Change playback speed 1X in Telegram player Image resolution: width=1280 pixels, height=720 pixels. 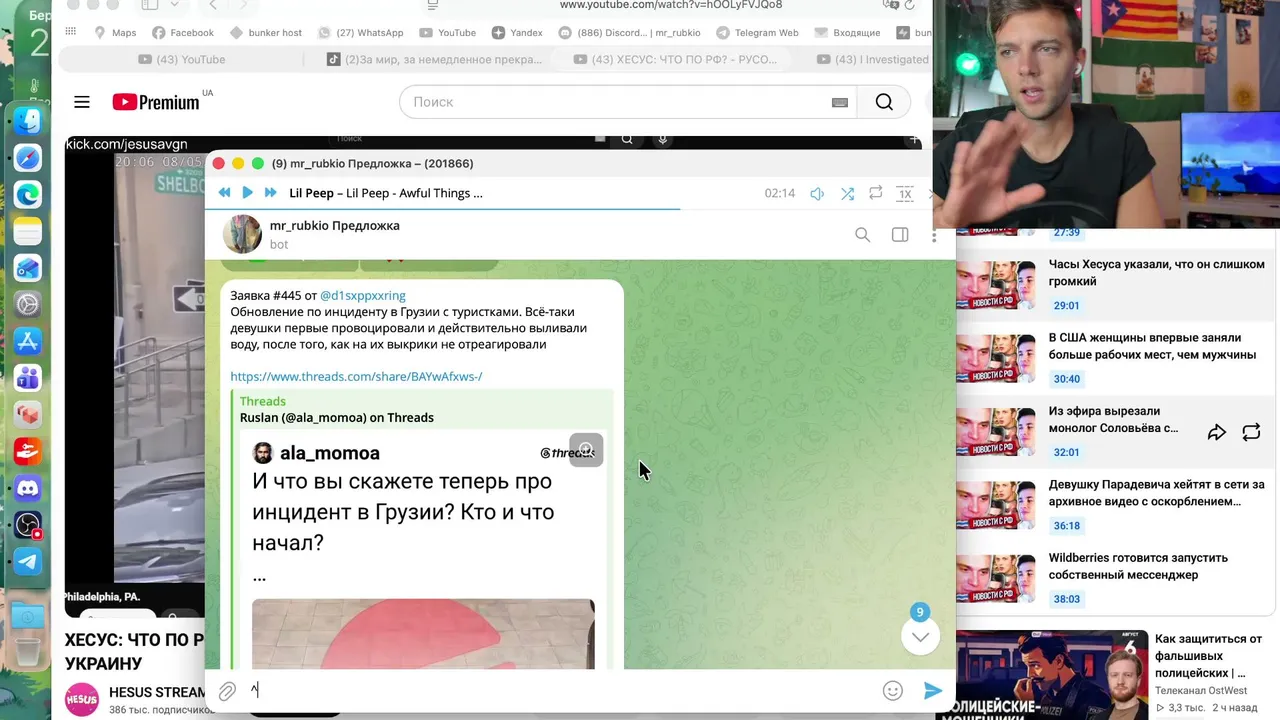(905, 193)
